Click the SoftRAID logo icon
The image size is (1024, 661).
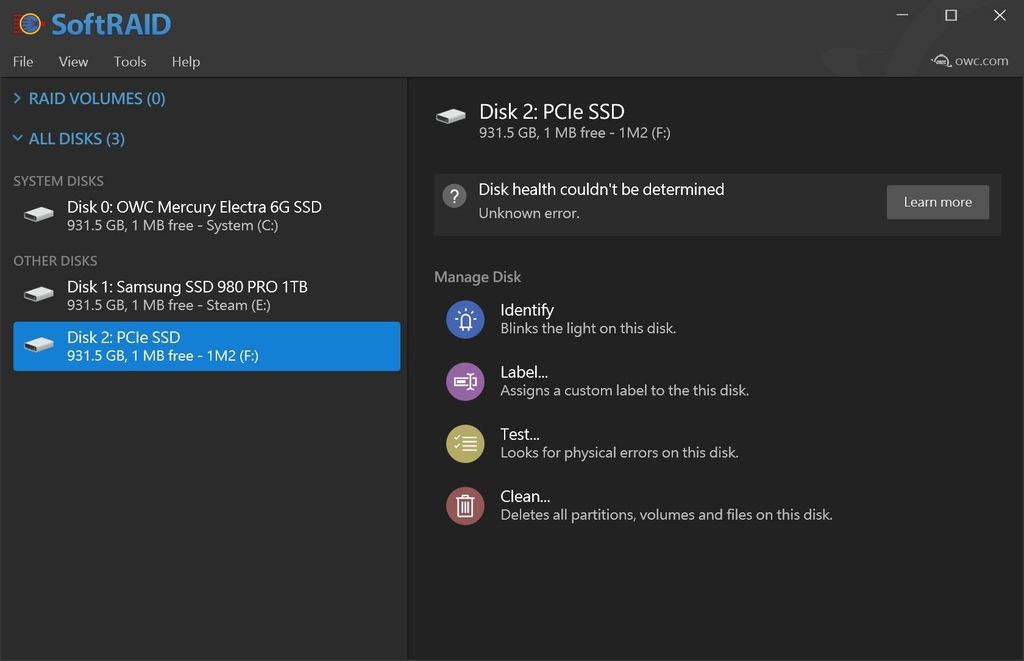pyautogui.click(x=27, y=24)
